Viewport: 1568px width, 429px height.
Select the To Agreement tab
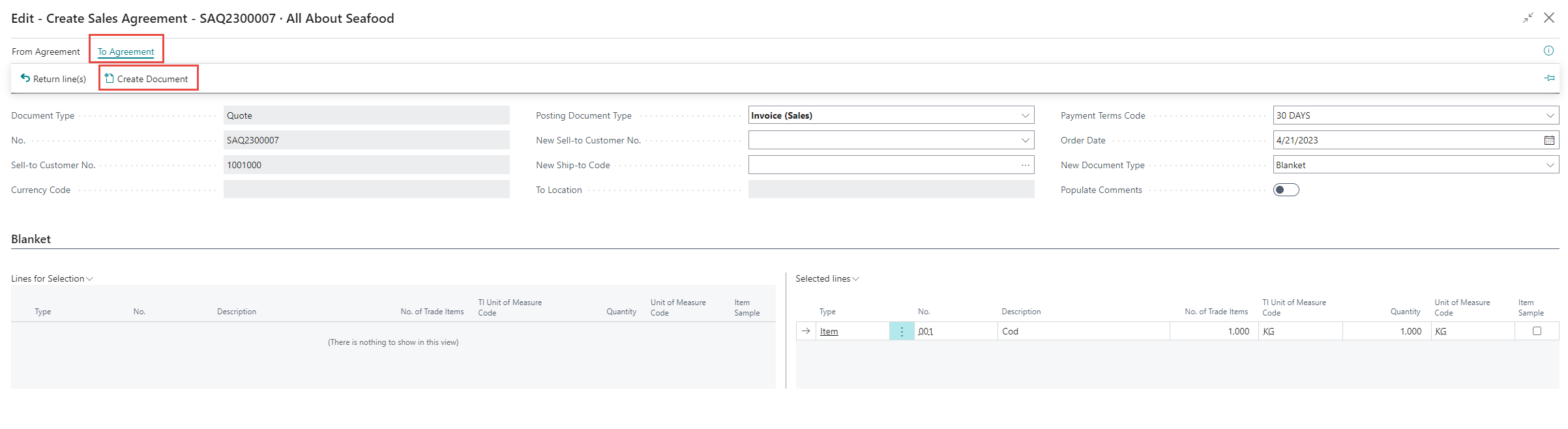tap(126, 52)
